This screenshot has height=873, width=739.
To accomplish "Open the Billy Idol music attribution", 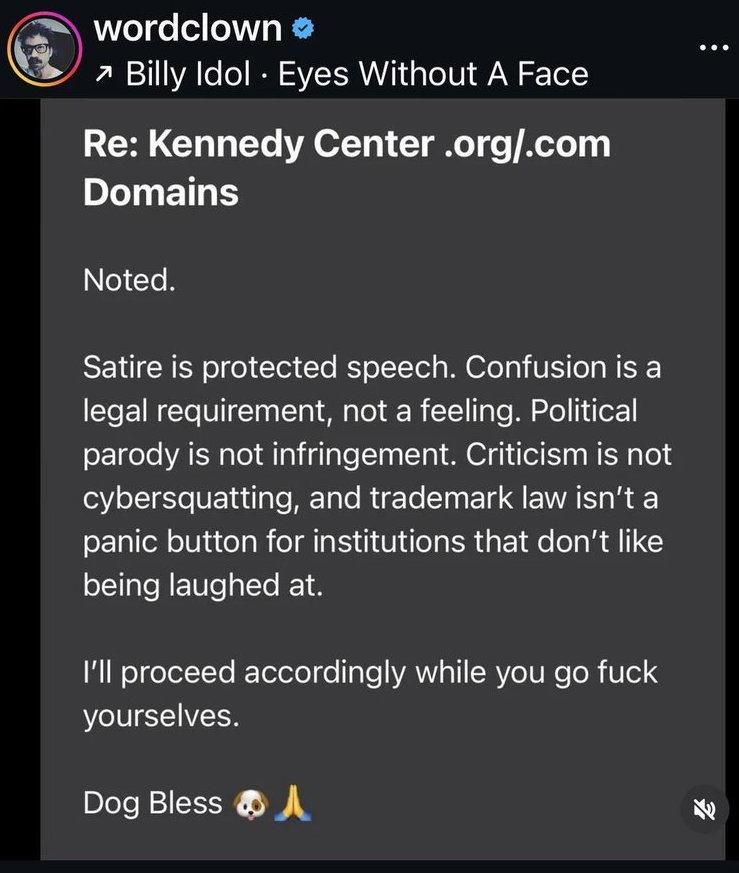I will click(190, 74).
